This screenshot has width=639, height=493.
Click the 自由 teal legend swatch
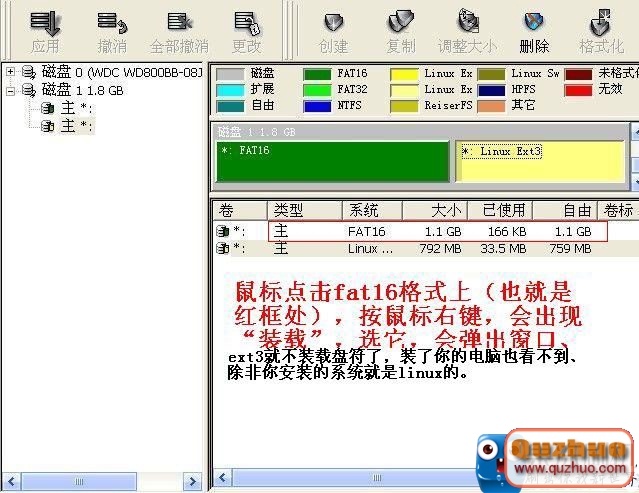[230, 106]
